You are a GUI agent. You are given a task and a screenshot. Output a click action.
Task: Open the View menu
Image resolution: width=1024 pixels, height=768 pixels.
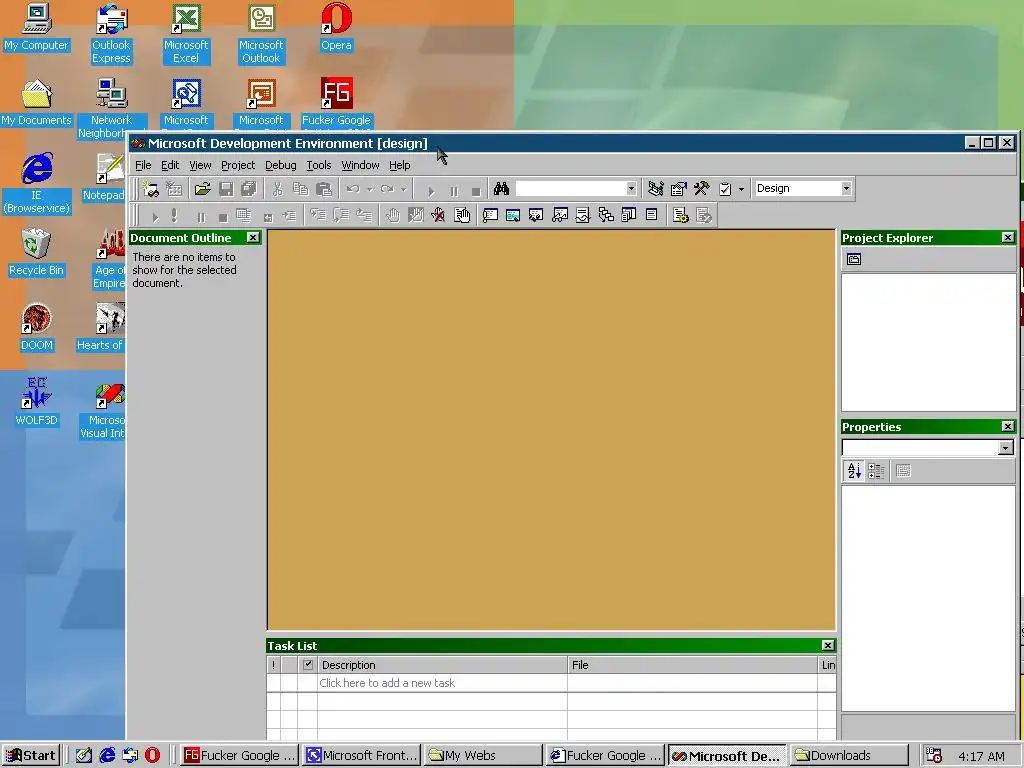click(x=200, y=165)
